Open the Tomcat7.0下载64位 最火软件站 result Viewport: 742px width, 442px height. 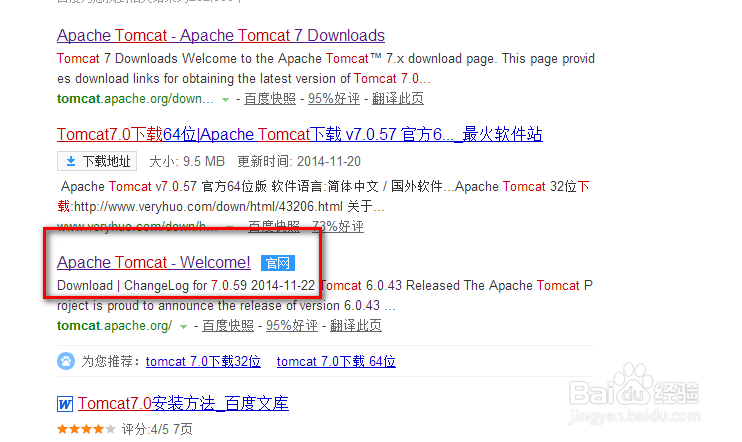pos(300,134)
